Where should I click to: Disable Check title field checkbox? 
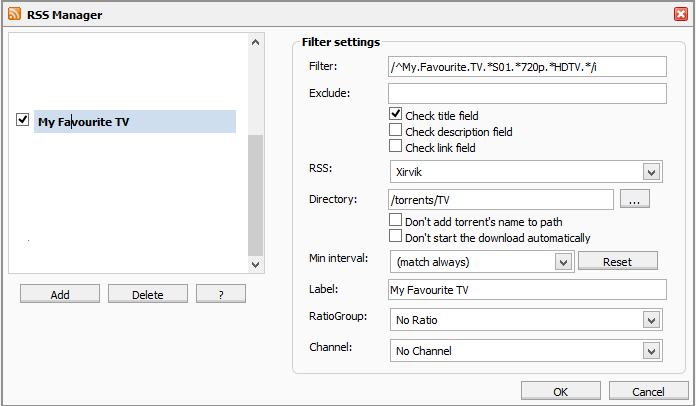coord(395,114)
